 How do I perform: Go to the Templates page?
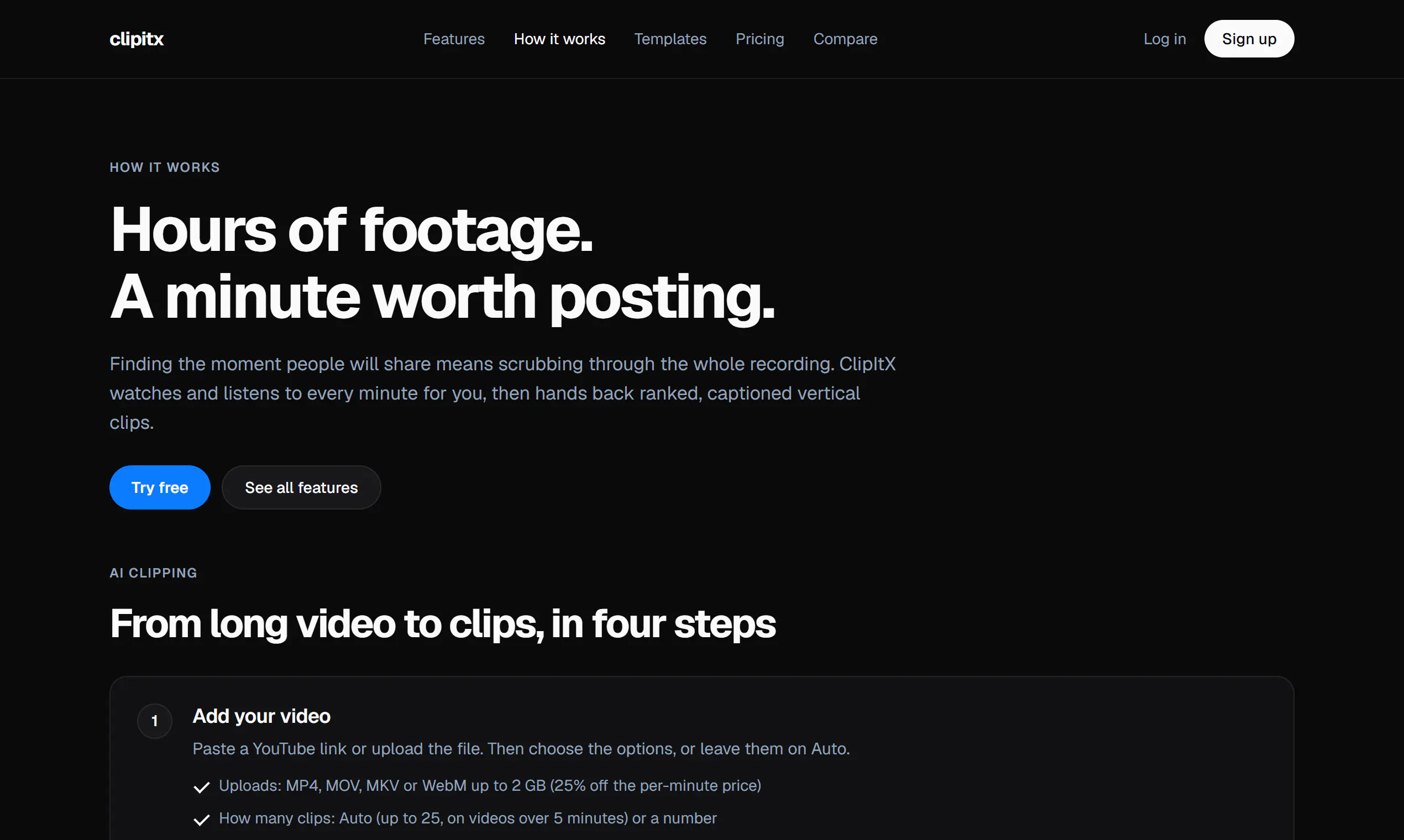pos(670,39)
